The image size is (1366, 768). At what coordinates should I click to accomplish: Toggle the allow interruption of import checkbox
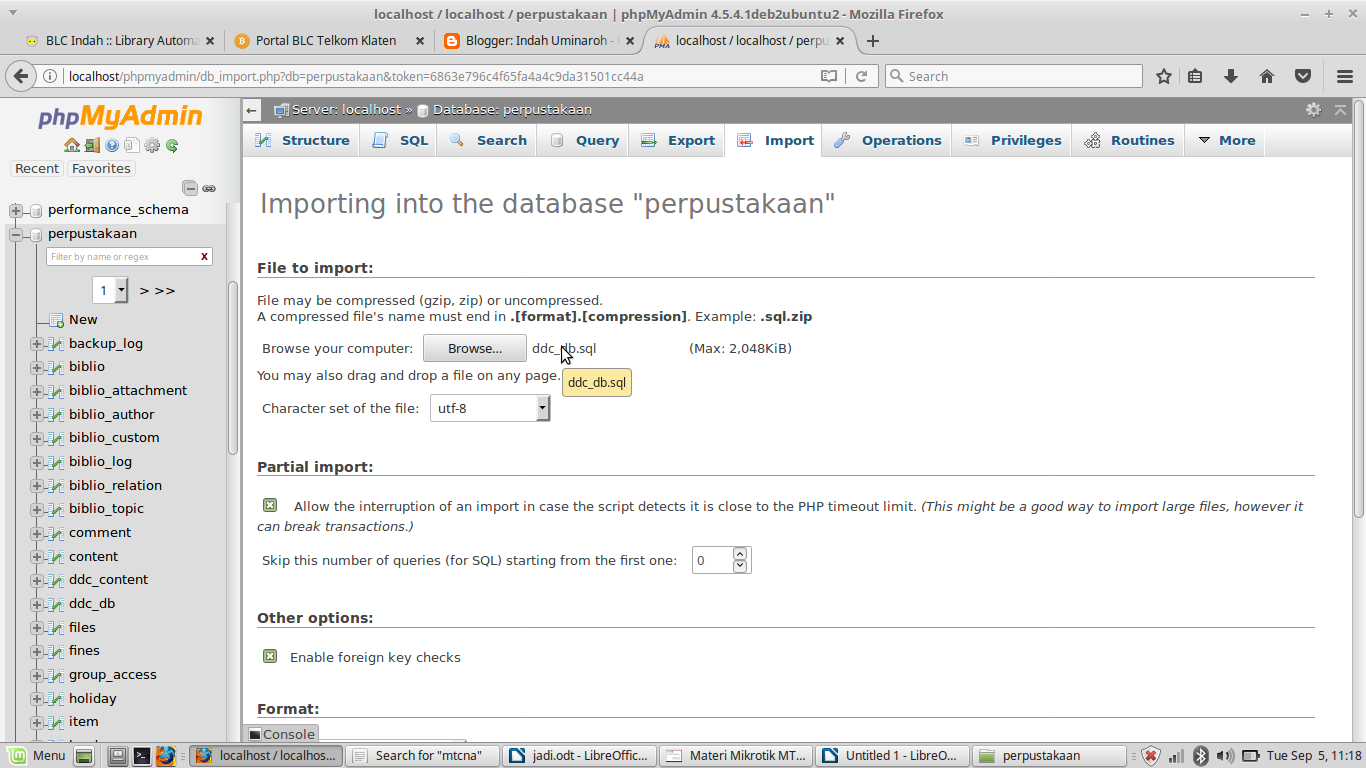pyautogui.click(x=270, y=506)
